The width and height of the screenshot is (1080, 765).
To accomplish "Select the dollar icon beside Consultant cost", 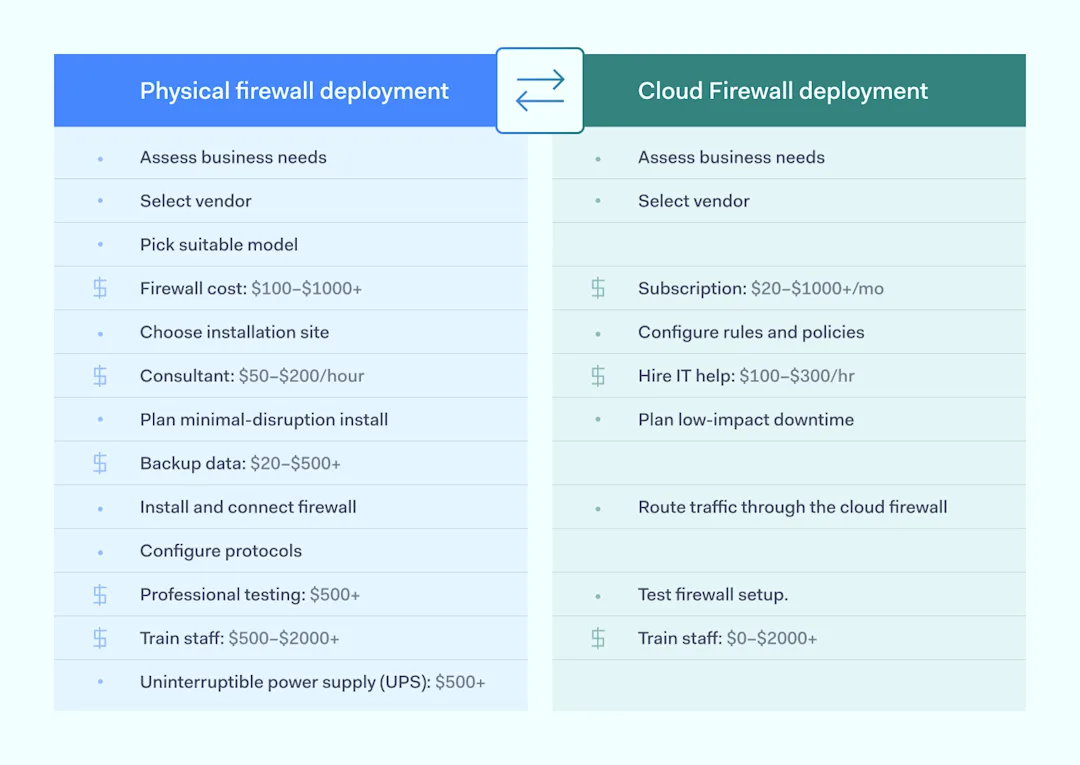I will (x=99, y=375).
